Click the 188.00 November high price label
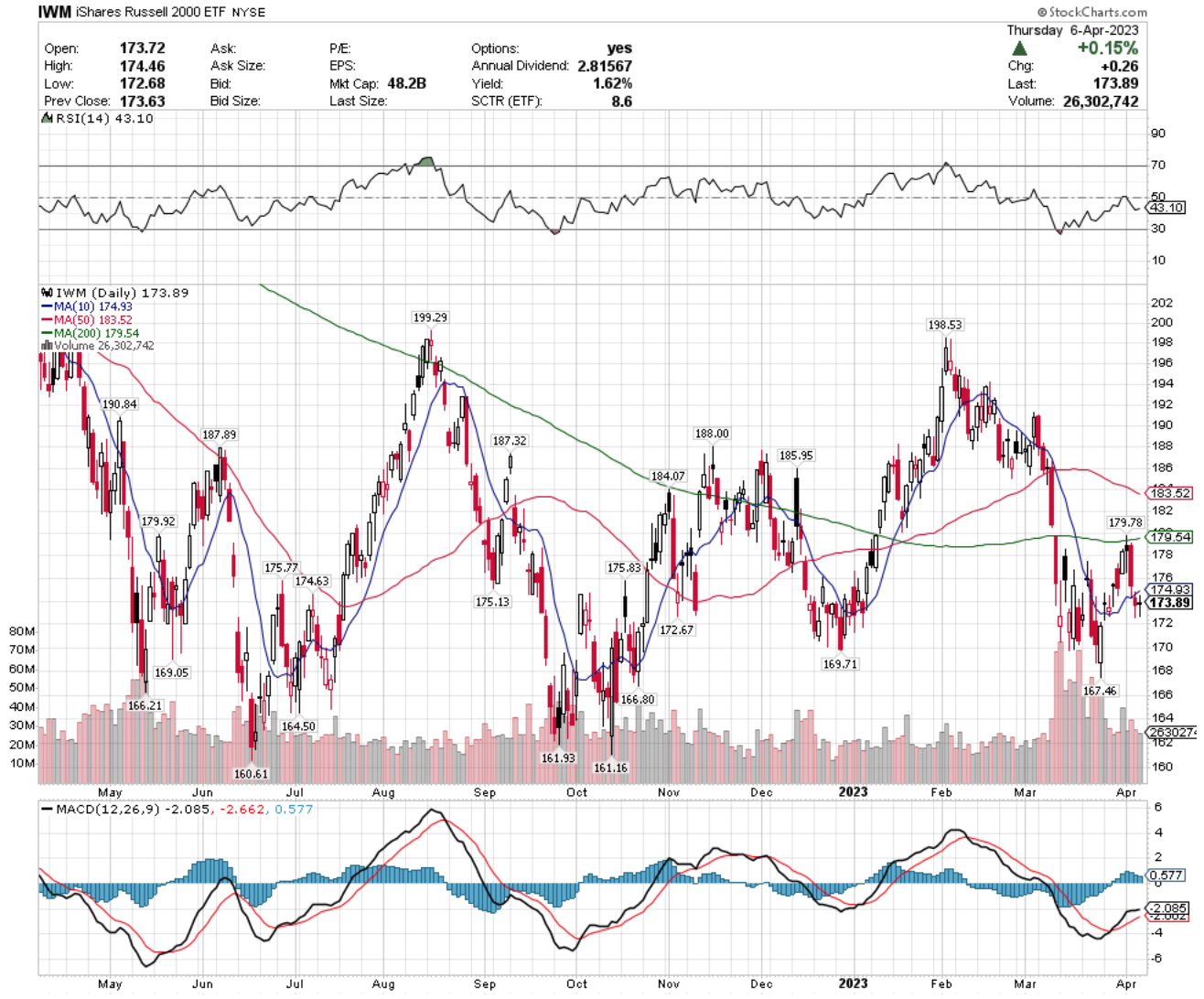The height and width of the screenshot is (999, 1204). coord(712,434)
